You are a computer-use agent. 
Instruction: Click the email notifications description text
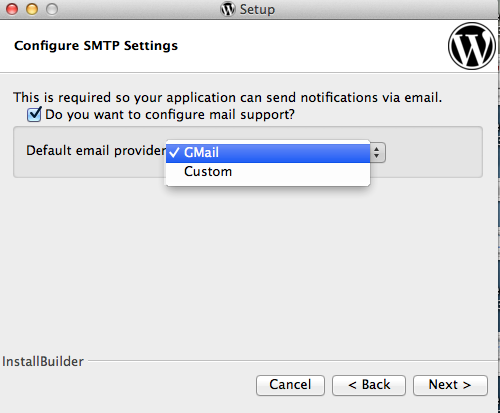[x=227, y=98]
